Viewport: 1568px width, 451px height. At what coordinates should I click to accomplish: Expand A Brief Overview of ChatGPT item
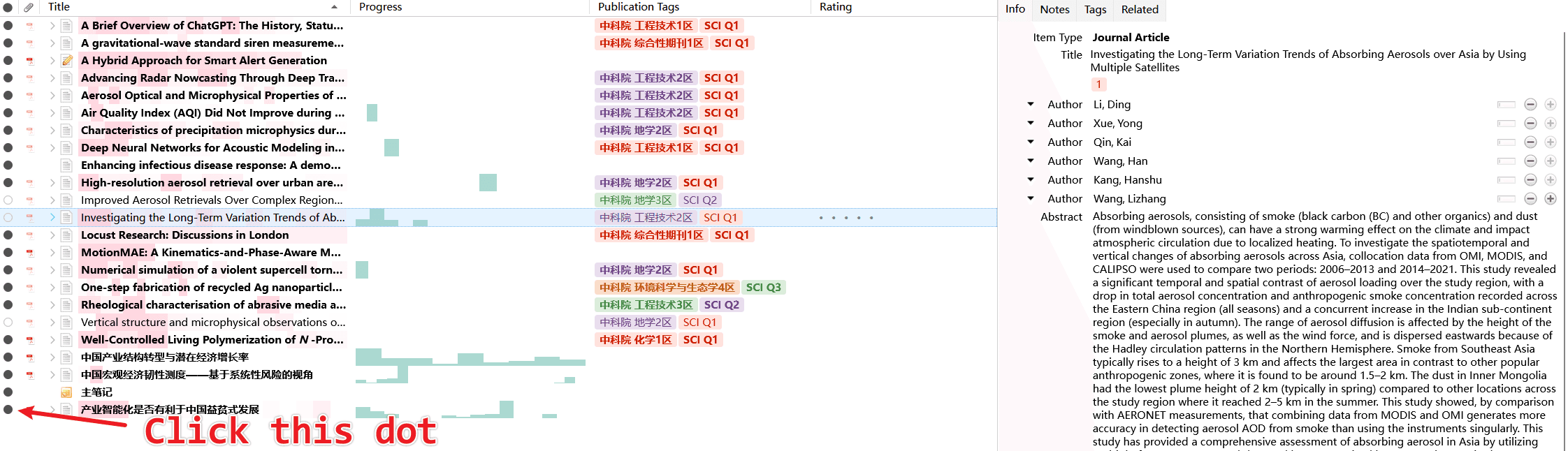coord(52,26)
